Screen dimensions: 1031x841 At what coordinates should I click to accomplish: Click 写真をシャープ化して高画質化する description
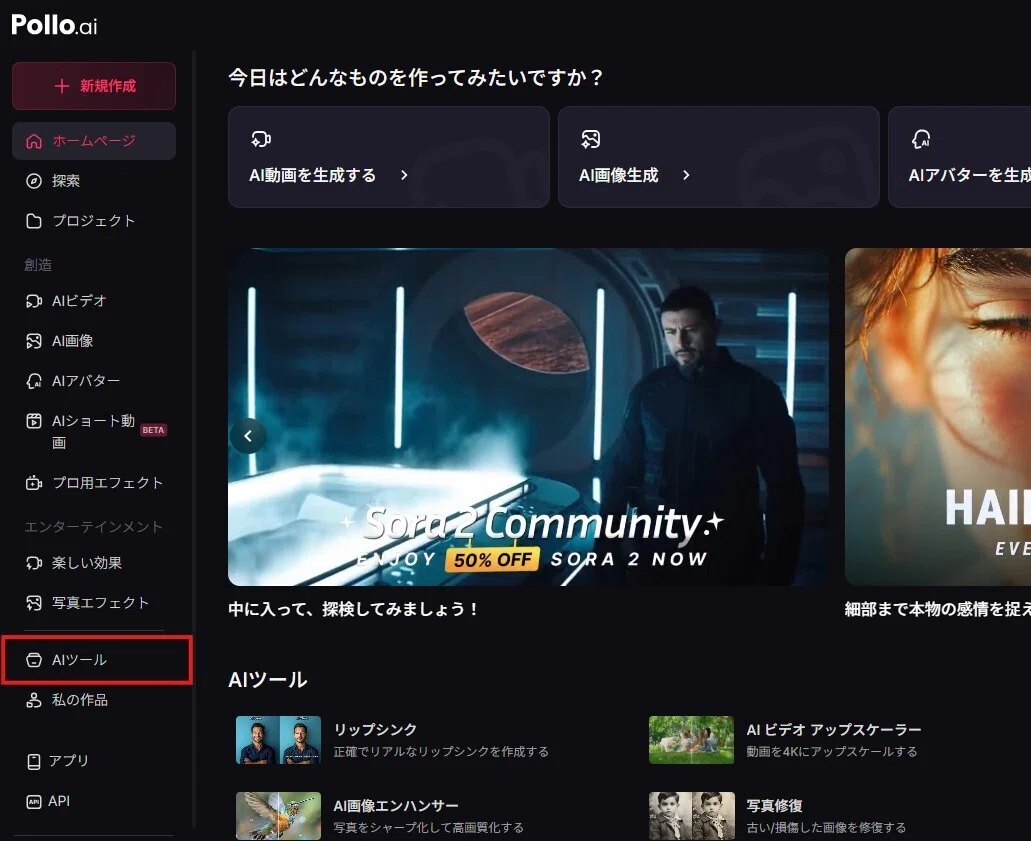[428, 827]
